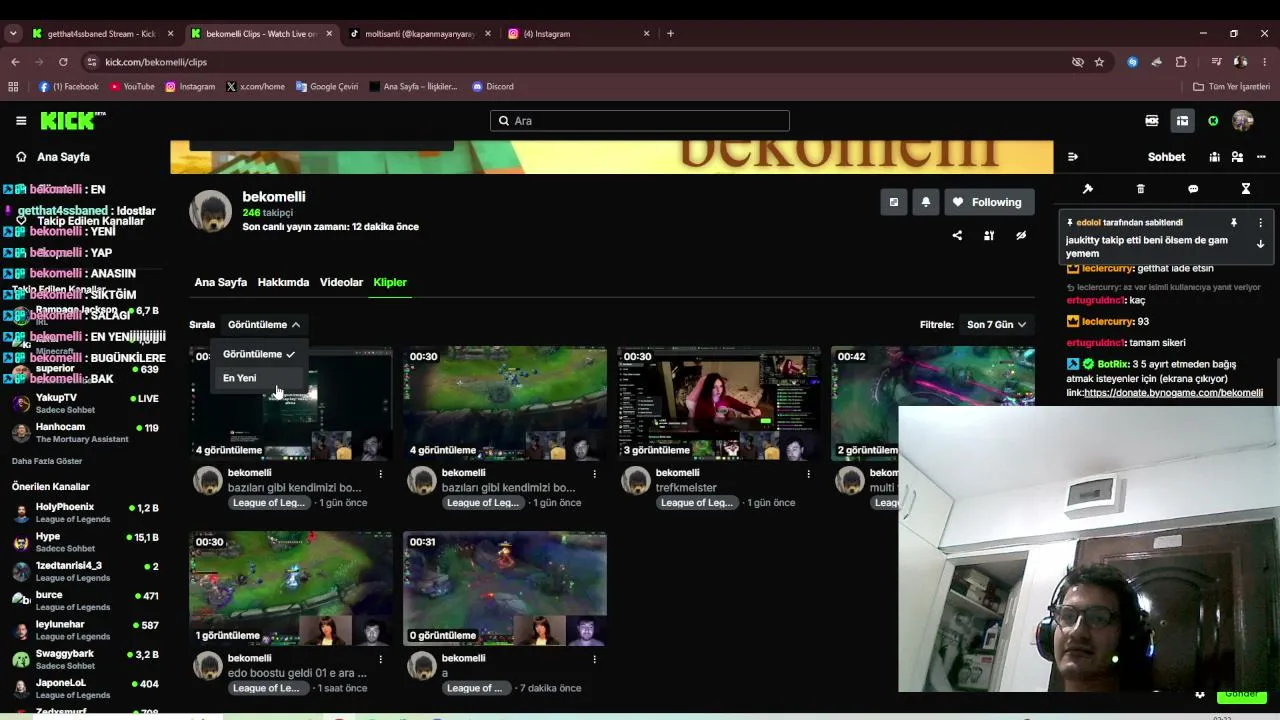Open Chrome three-dot menu

(1264, 62)
